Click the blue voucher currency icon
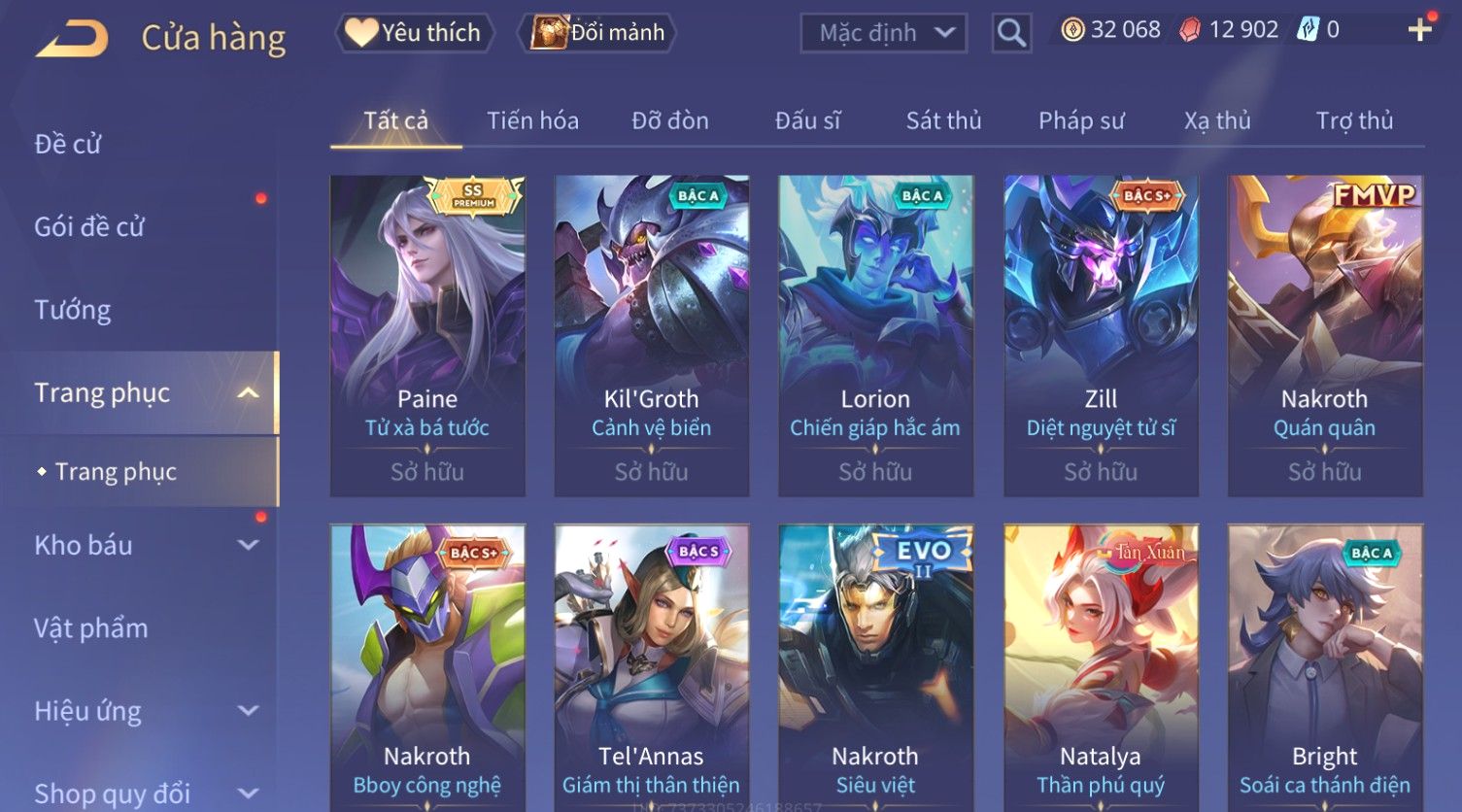Image resolution: width=1462 pixels, height=812 pixels. point(1308,30)
